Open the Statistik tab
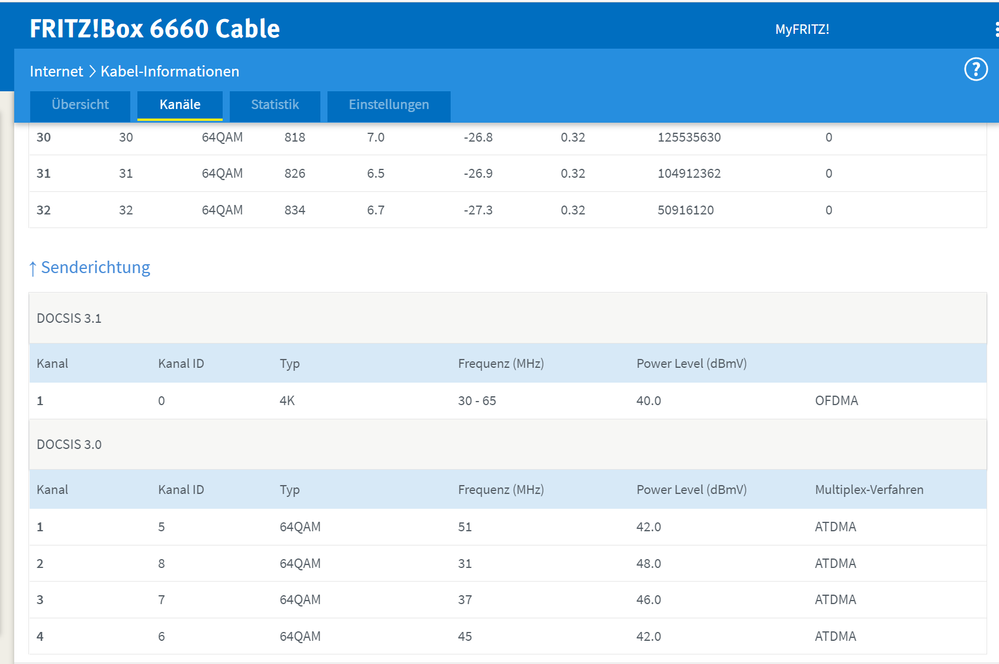Image resolution: width=999 pixels, height=664 pixels. pyautogui.click(x=275, y=105)
